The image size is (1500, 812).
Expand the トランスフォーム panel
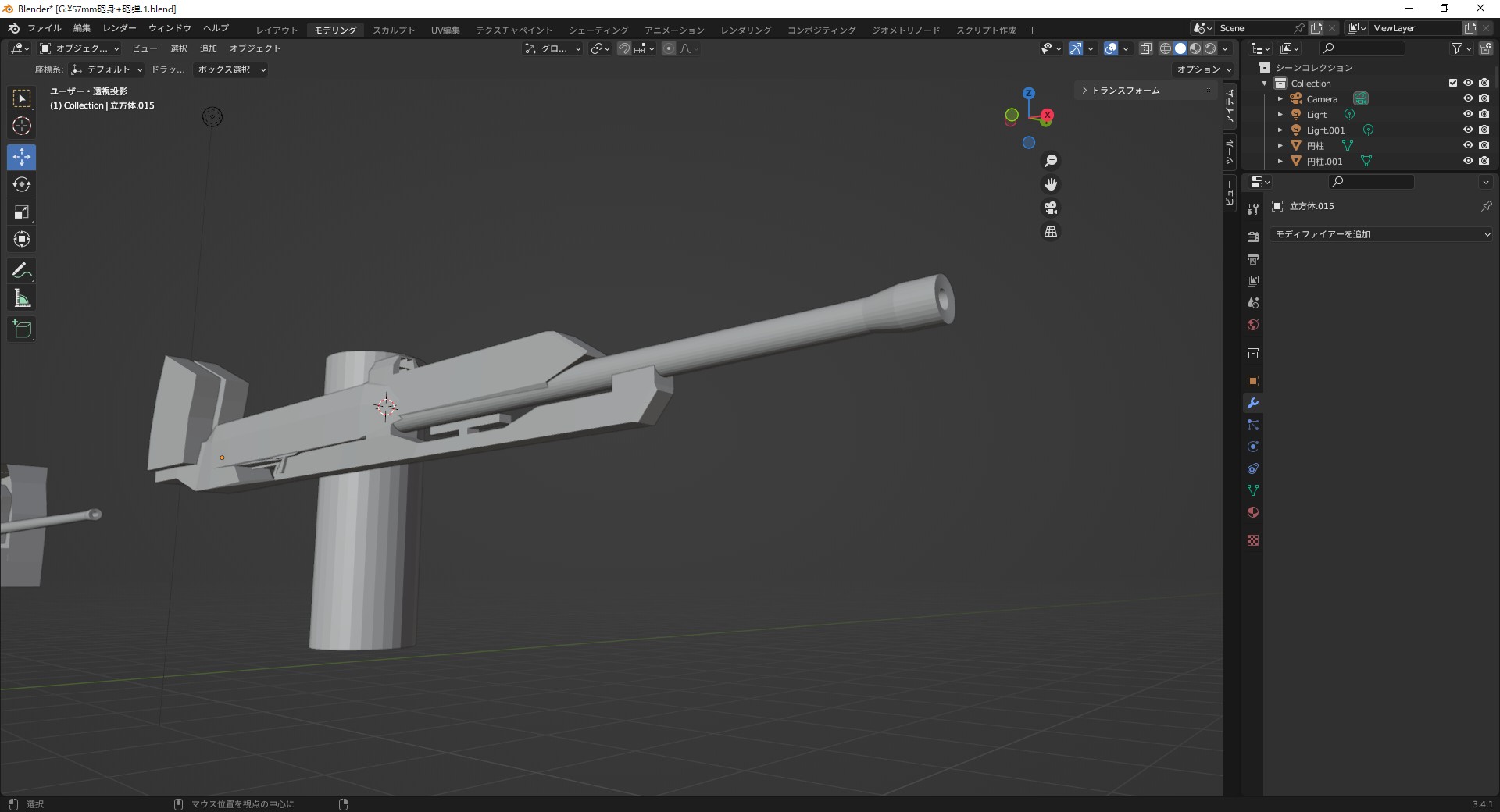point(1125,91)
